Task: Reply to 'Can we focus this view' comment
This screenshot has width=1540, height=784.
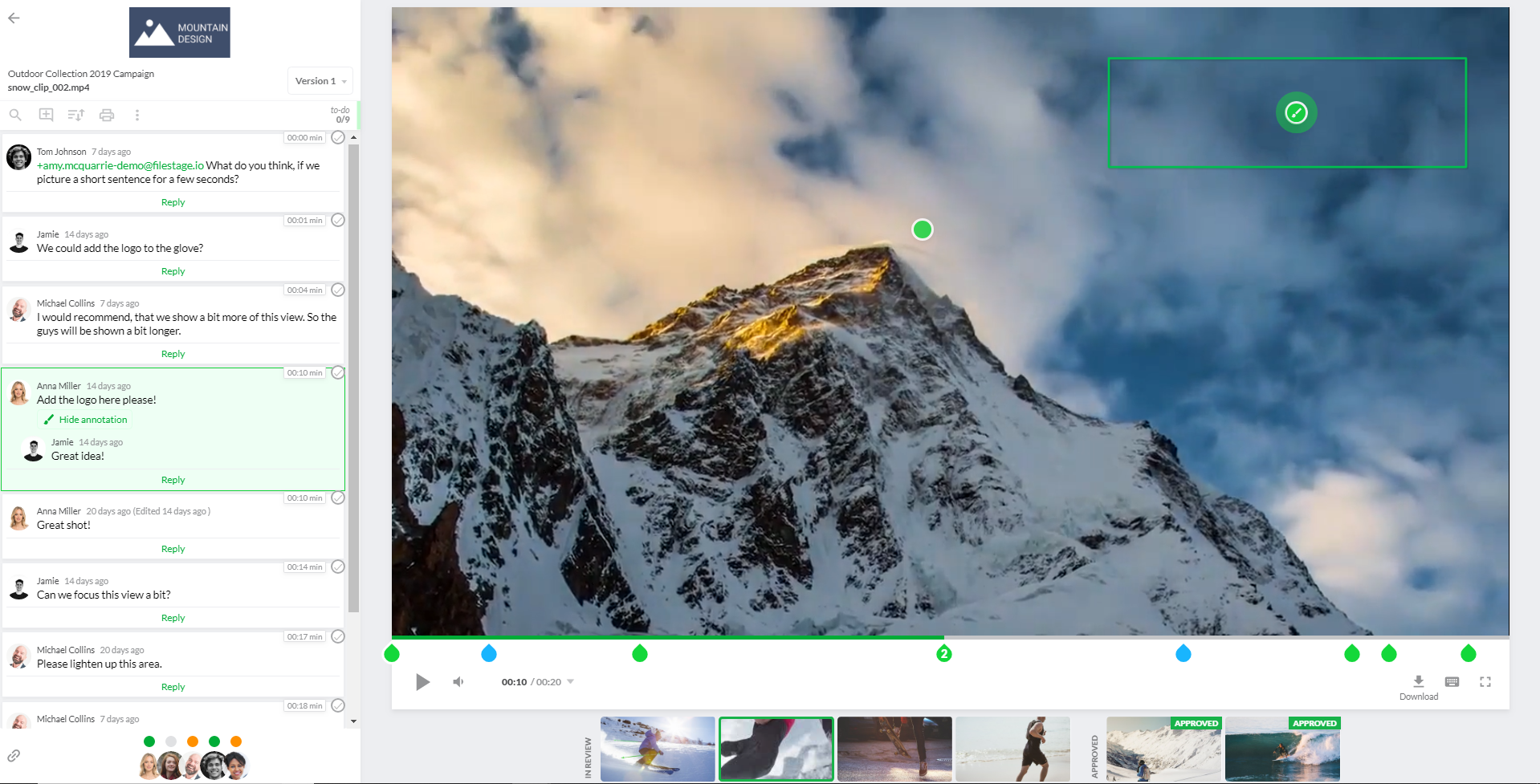Action: click(173, 618)
